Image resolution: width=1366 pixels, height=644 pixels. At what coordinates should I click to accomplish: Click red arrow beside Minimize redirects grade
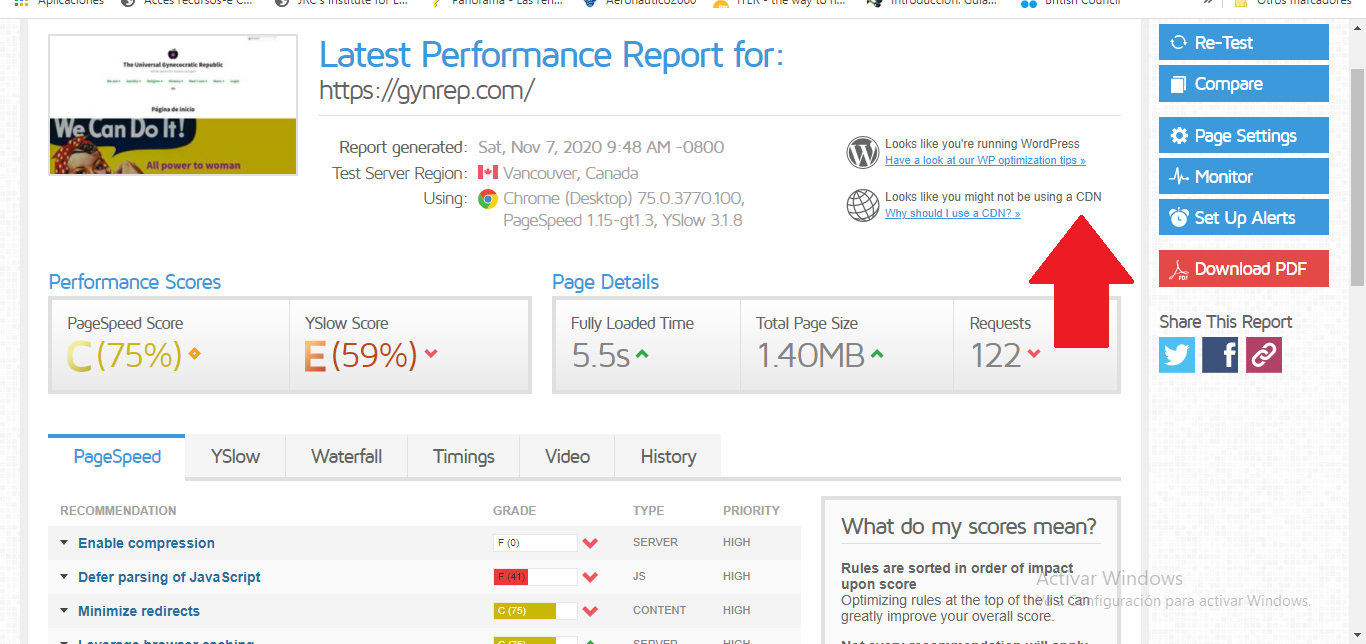(x=590, y=611)
